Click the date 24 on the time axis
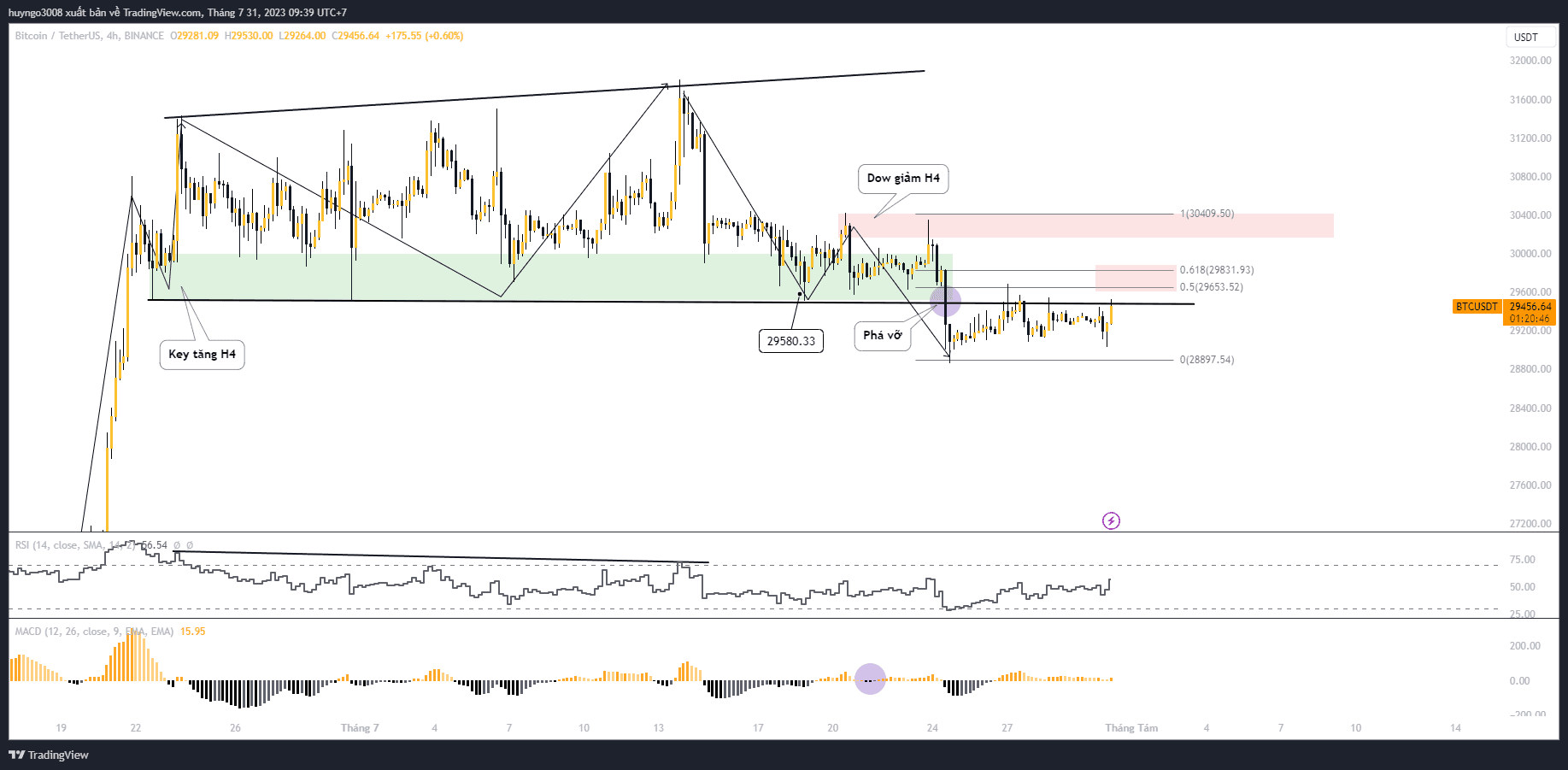 pos(932,728)
